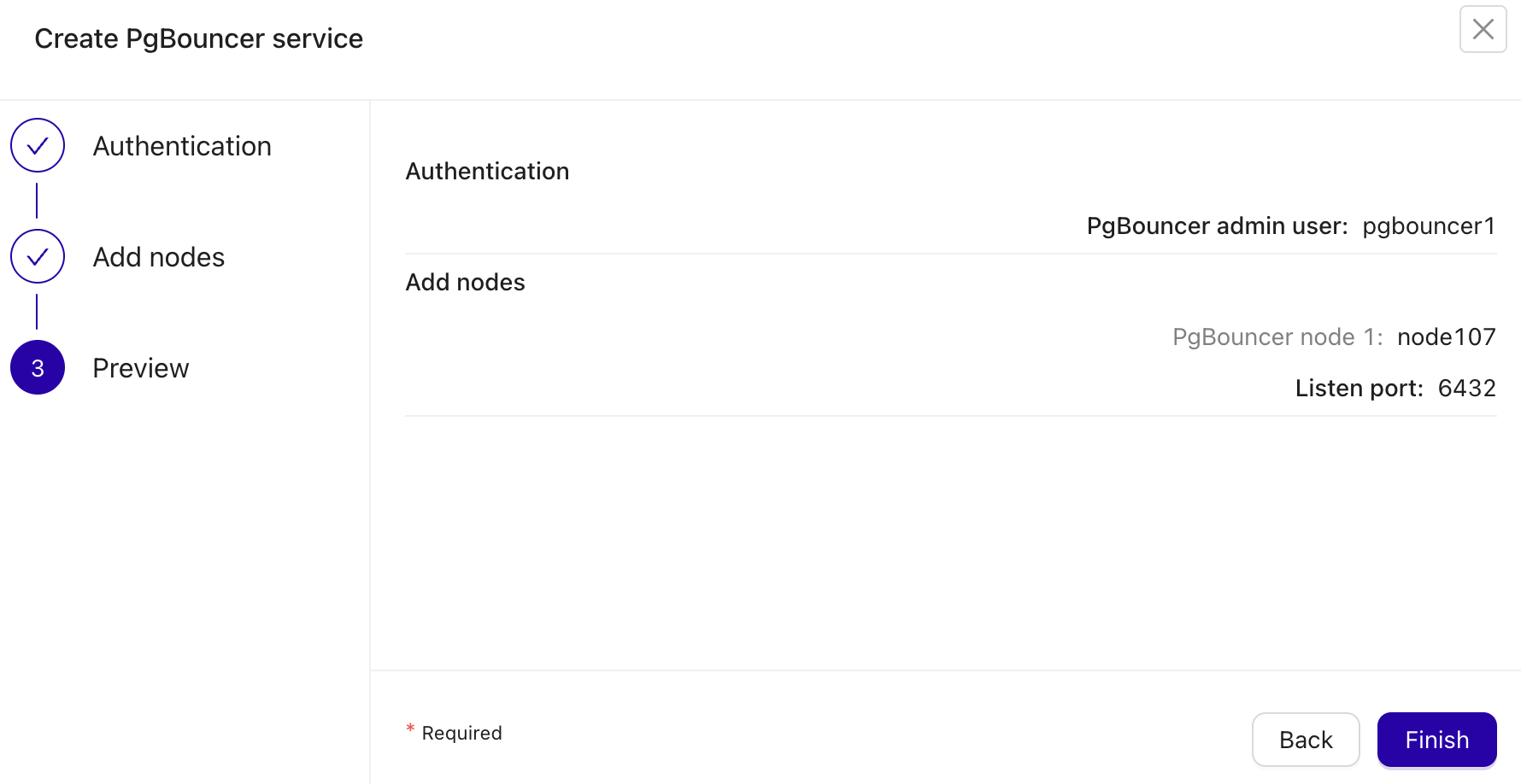Click the Finish button

click(1436, 740)
